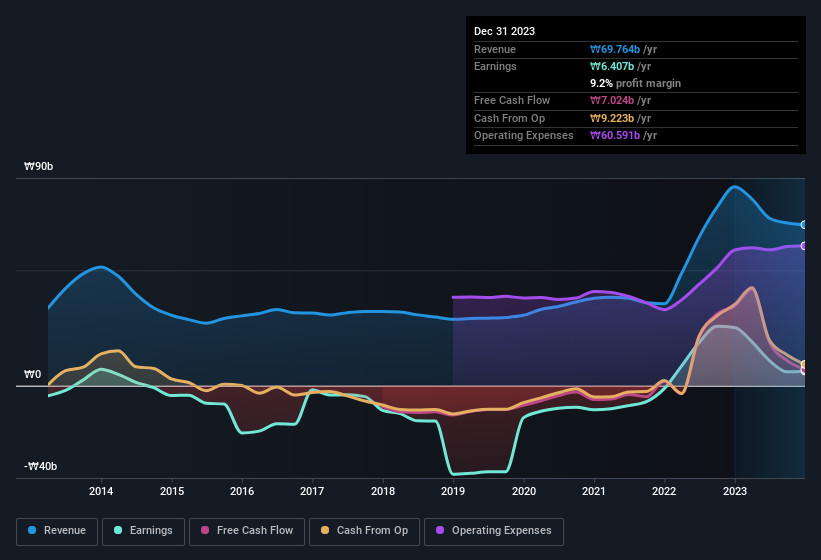Click the 2014 x-axis year label

click(101, 491)
